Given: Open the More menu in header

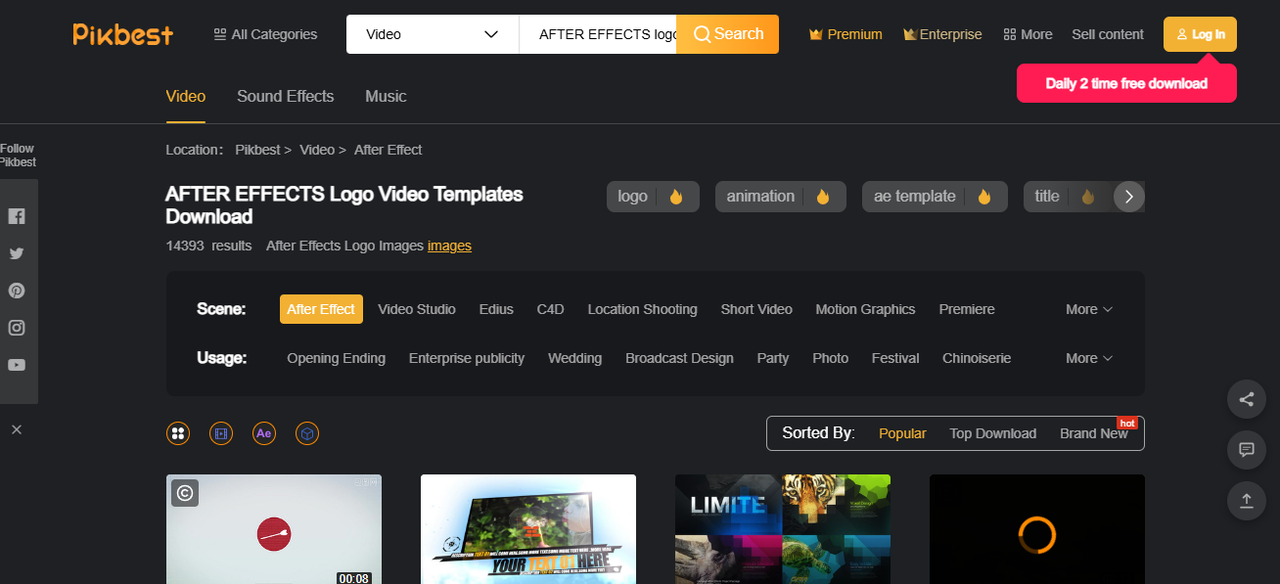Looking at the screenshot, I should click(x=1028, y=34).
